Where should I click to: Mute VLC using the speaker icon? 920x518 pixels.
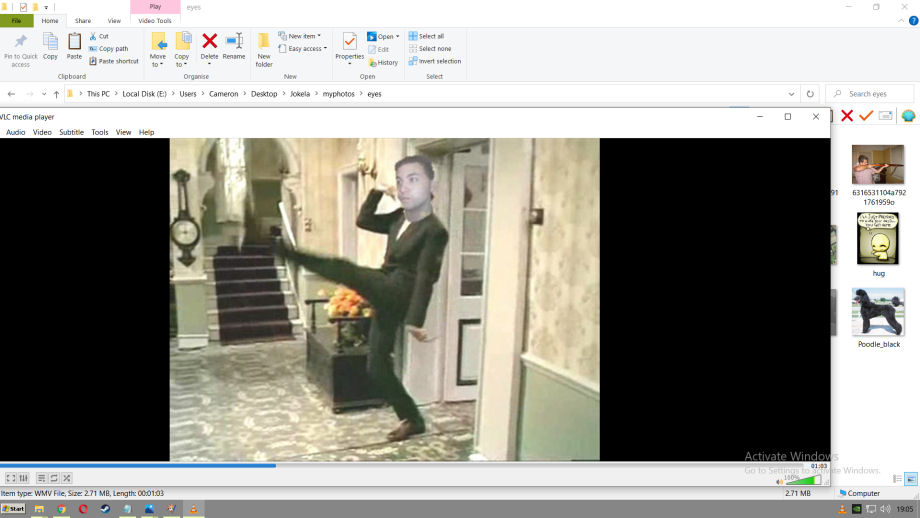779,482
